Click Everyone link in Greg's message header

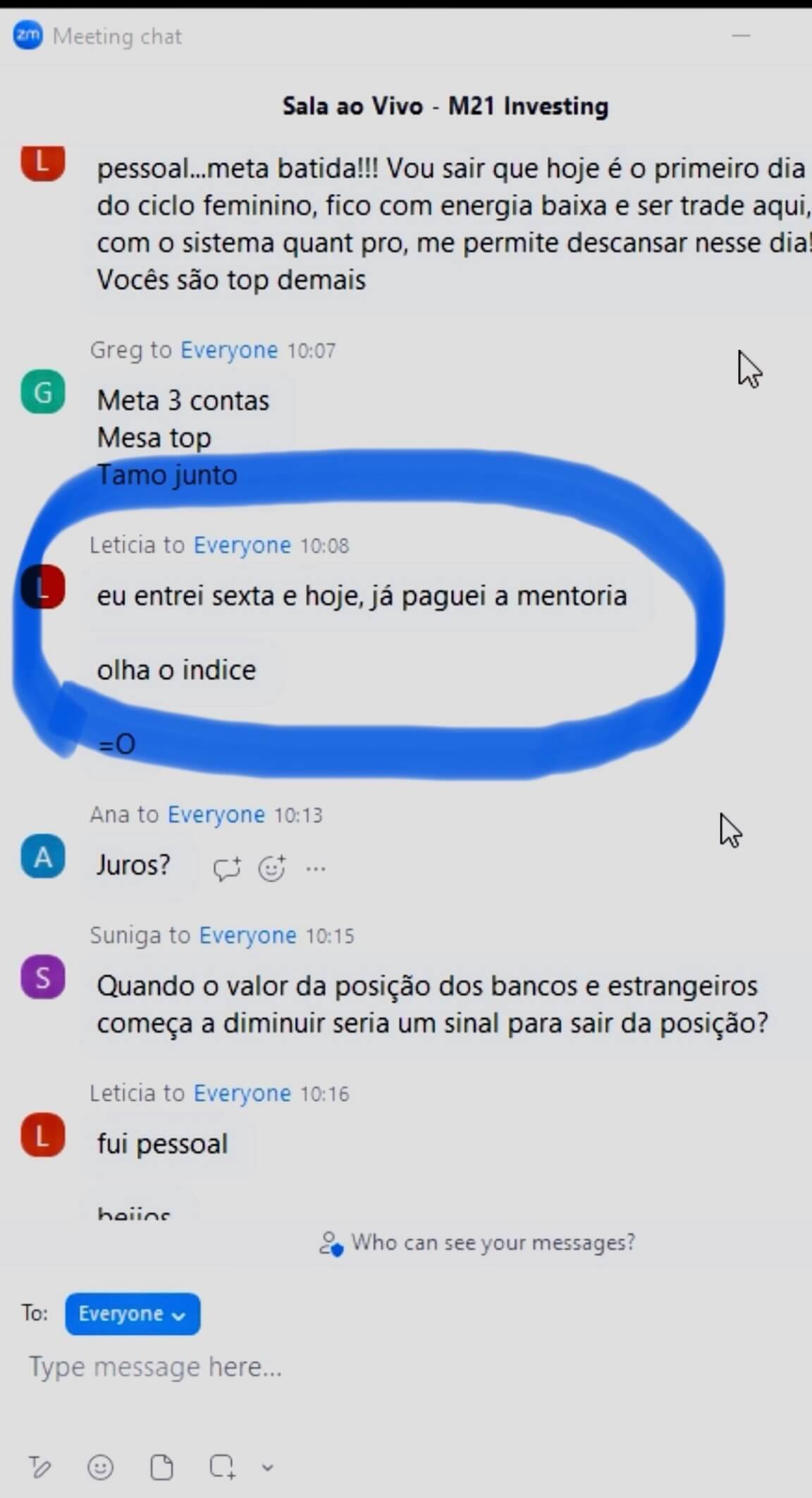click(229, 350)
